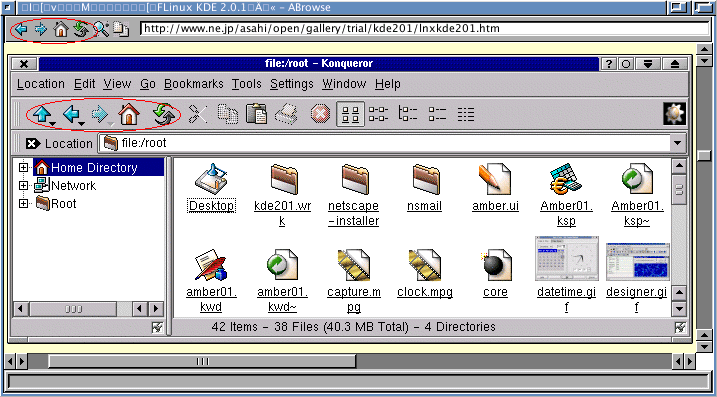The width and height of the screenshot is (717, 397).
Task: Click Konqueror red home icon
Action: (129, 114)
